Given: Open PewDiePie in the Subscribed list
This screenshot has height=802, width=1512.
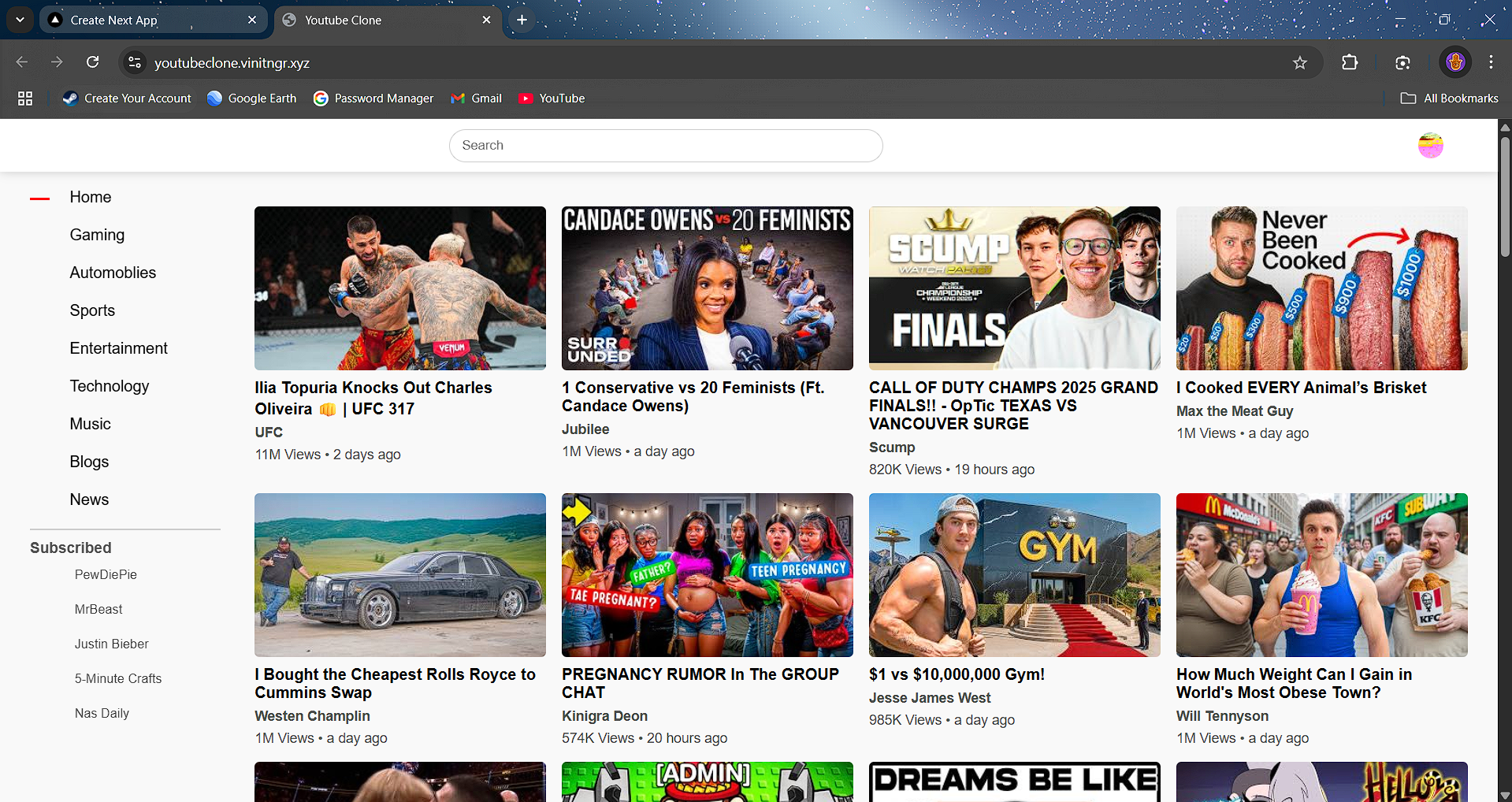Looking at the screenshot, I should [106, 575].
